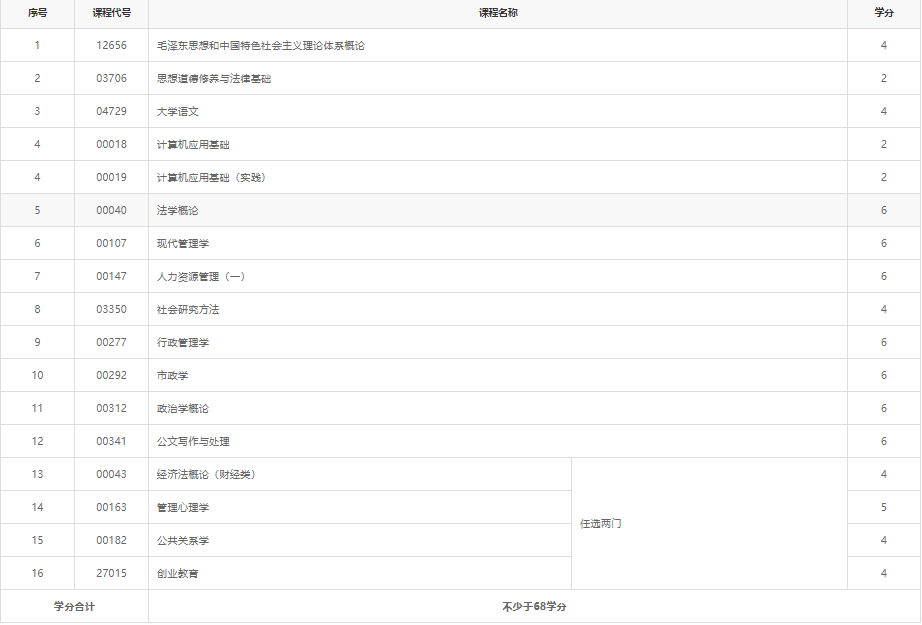Image resolution: width=922 pixels, height=625 pixels.
Task: Click the 不少于68学分 total cell
Action: pos(534,606)
